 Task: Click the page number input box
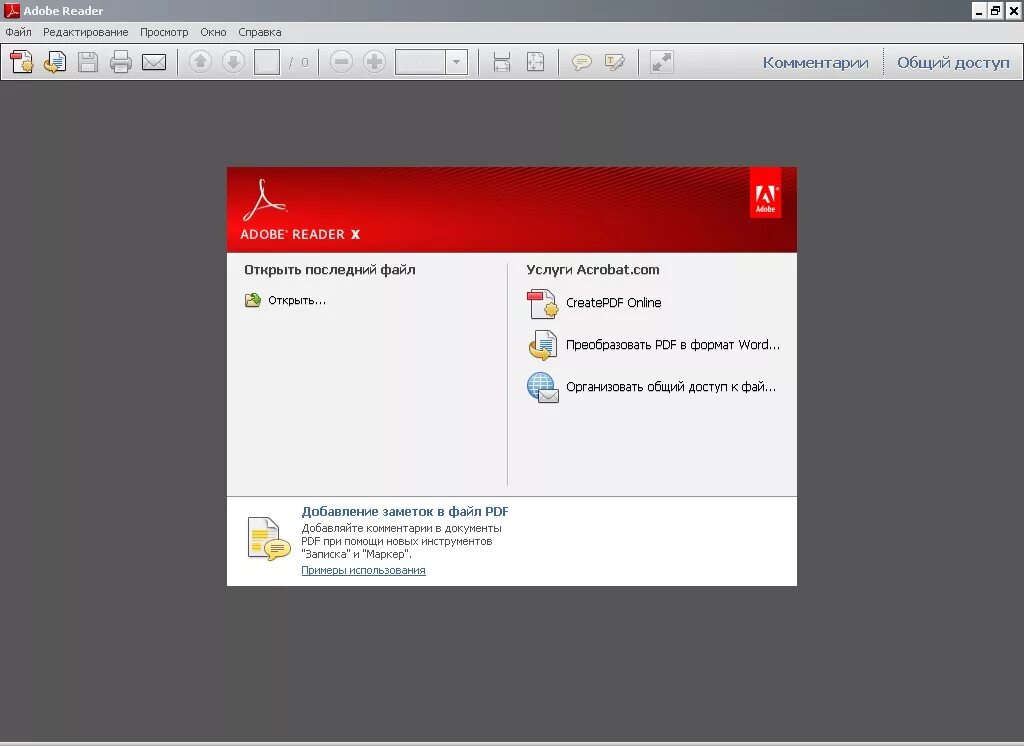coord(266,62)
